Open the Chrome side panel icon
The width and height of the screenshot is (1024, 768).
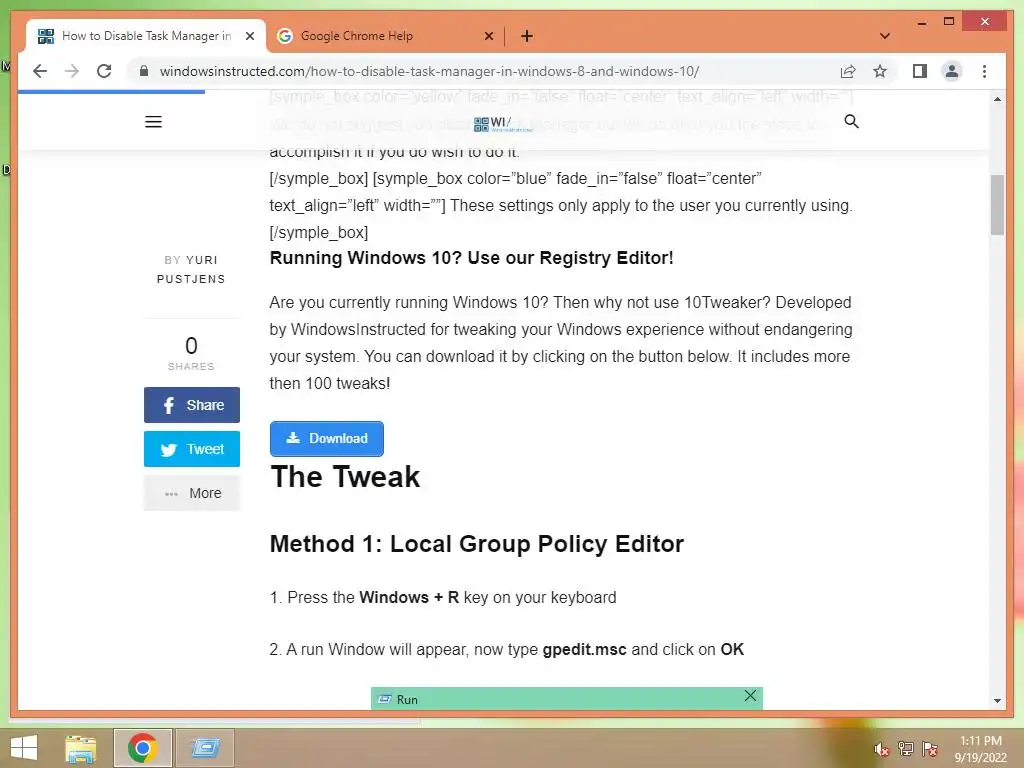(x=920, y=71)
